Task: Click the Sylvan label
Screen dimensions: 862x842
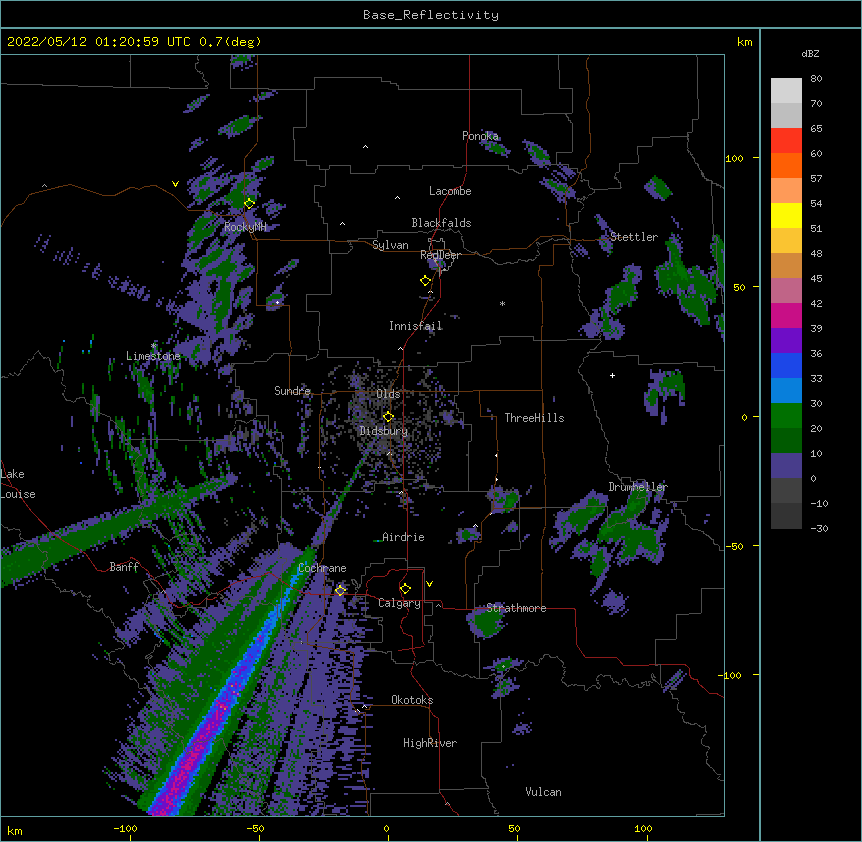Action: point(390,245)
